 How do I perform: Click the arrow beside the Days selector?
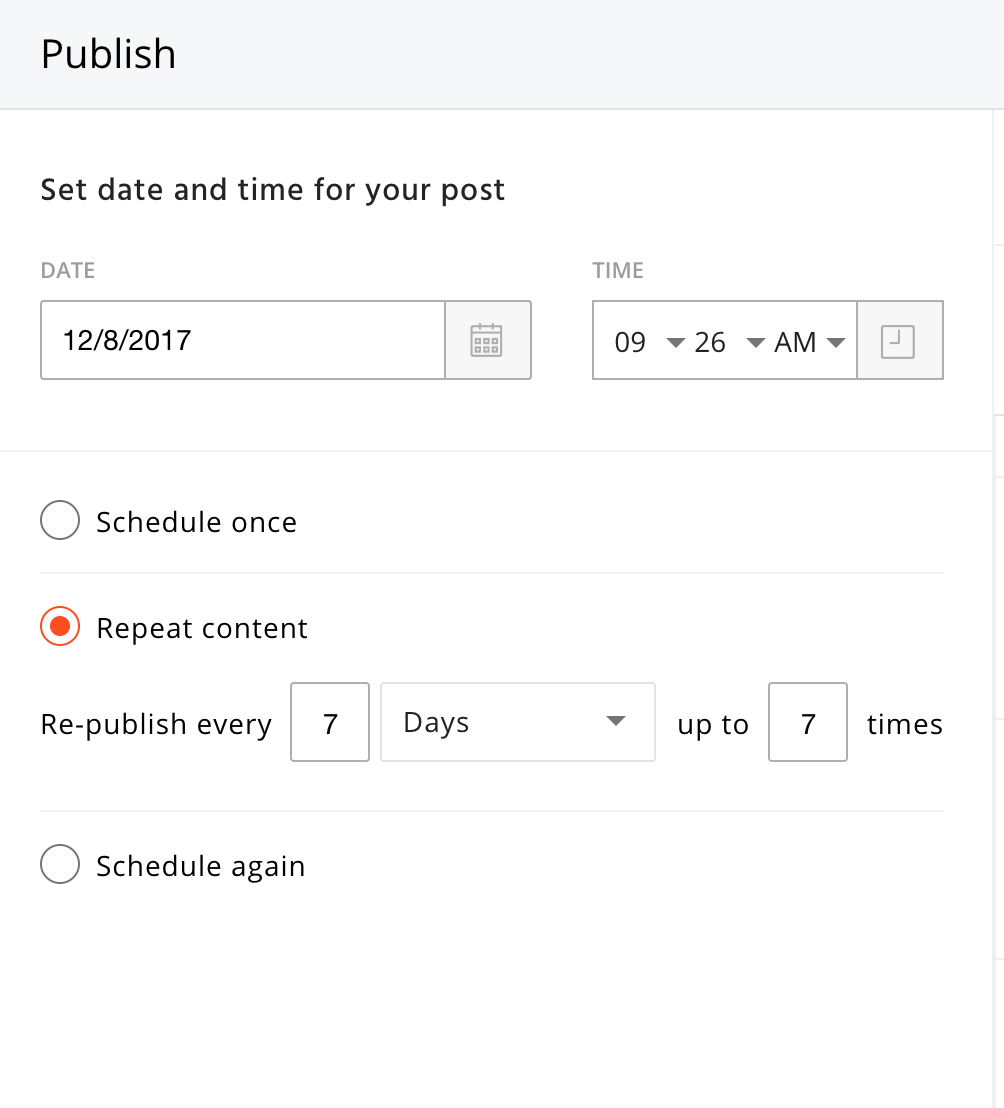tap(616, 722)
